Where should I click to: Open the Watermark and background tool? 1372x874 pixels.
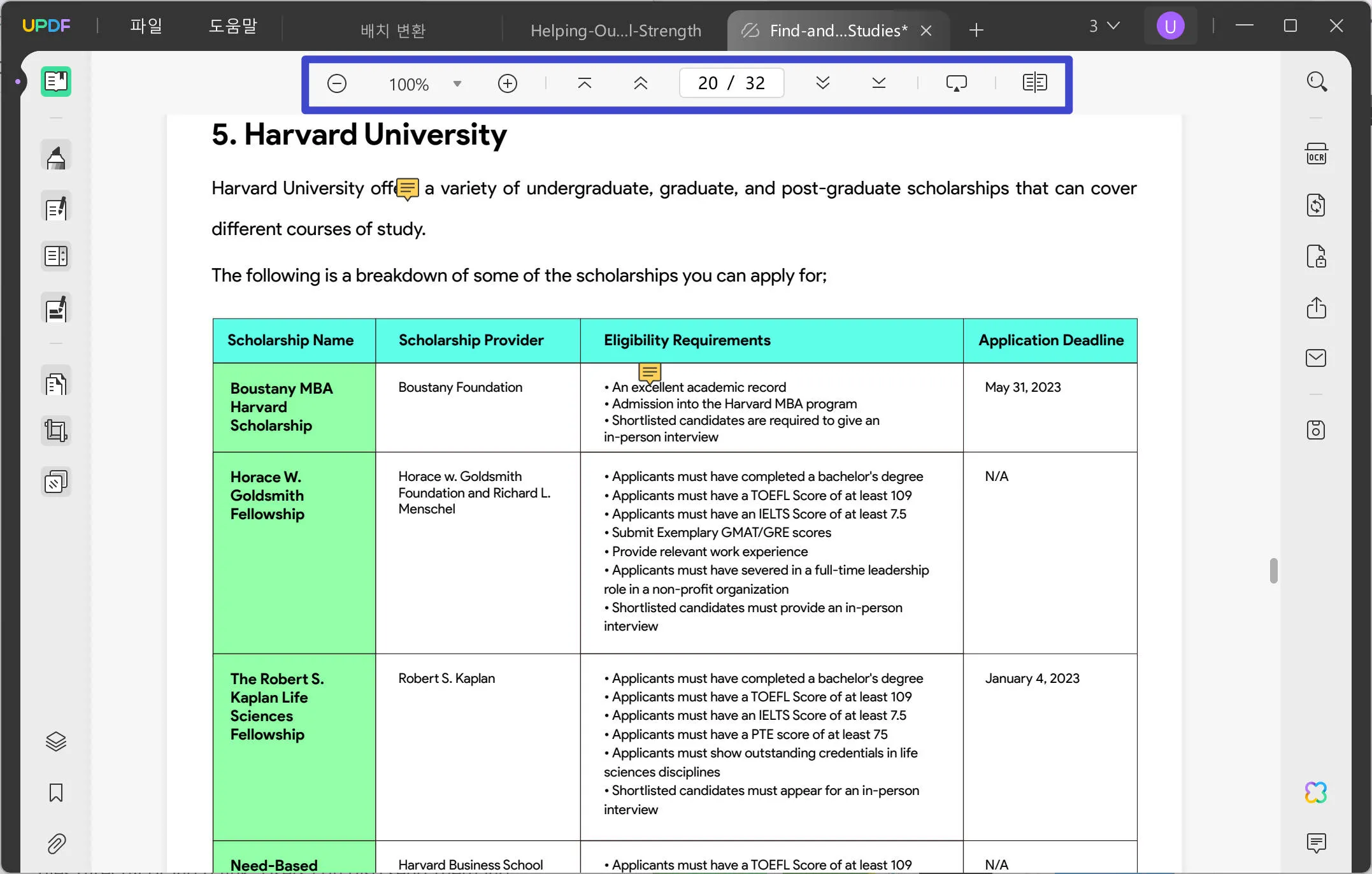tap(56, 482)
